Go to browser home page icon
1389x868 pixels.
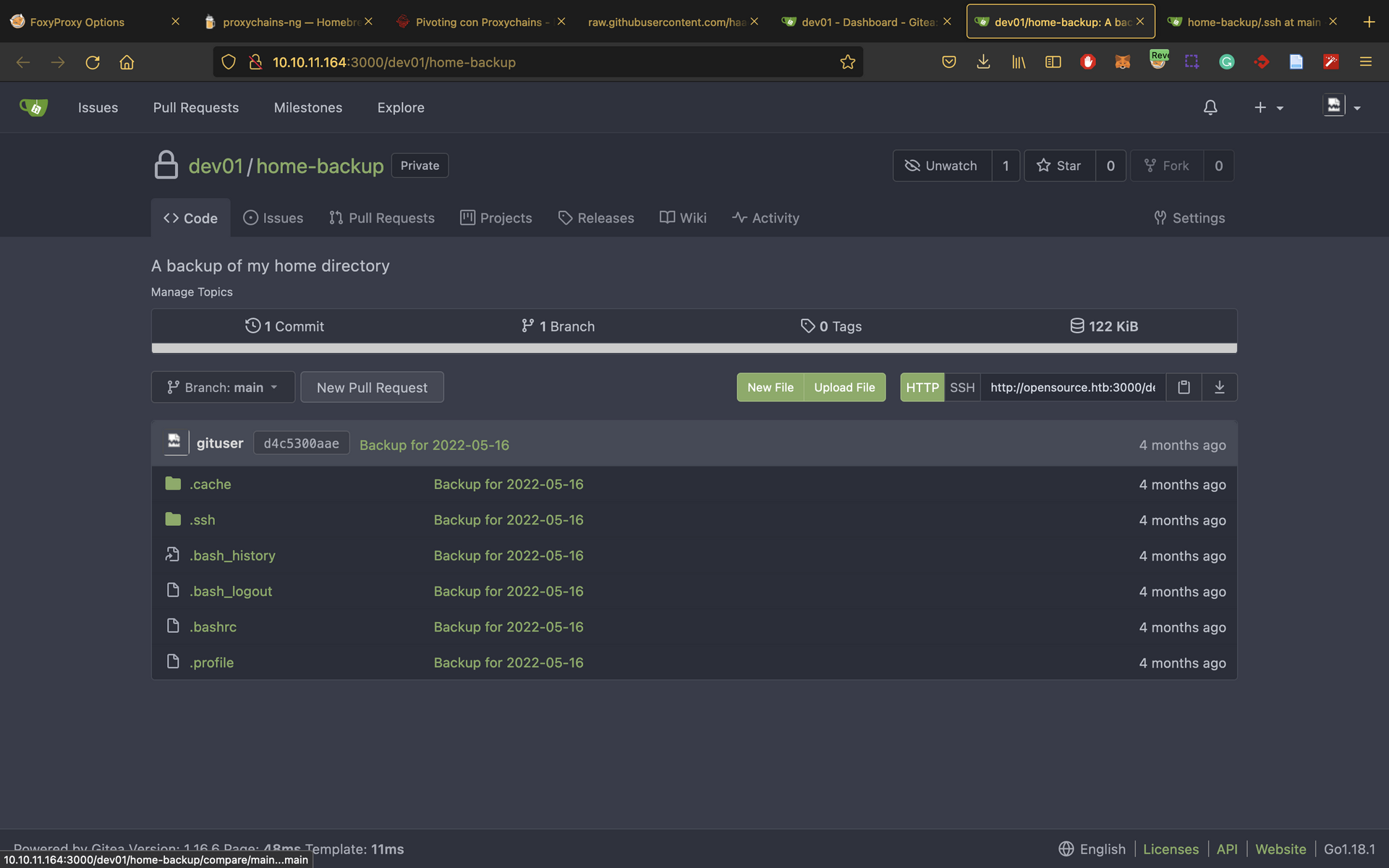(127, 62)
